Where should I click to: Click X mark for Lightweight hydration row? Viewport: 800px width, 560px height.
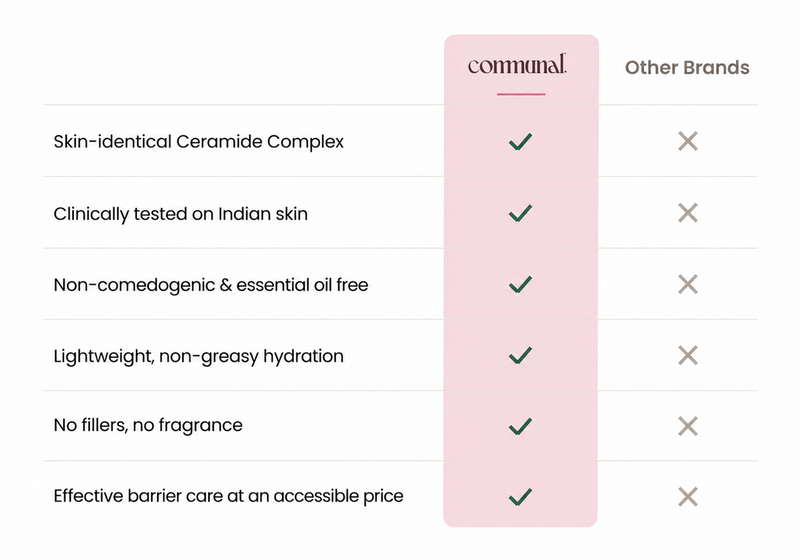tap(688, 355)
